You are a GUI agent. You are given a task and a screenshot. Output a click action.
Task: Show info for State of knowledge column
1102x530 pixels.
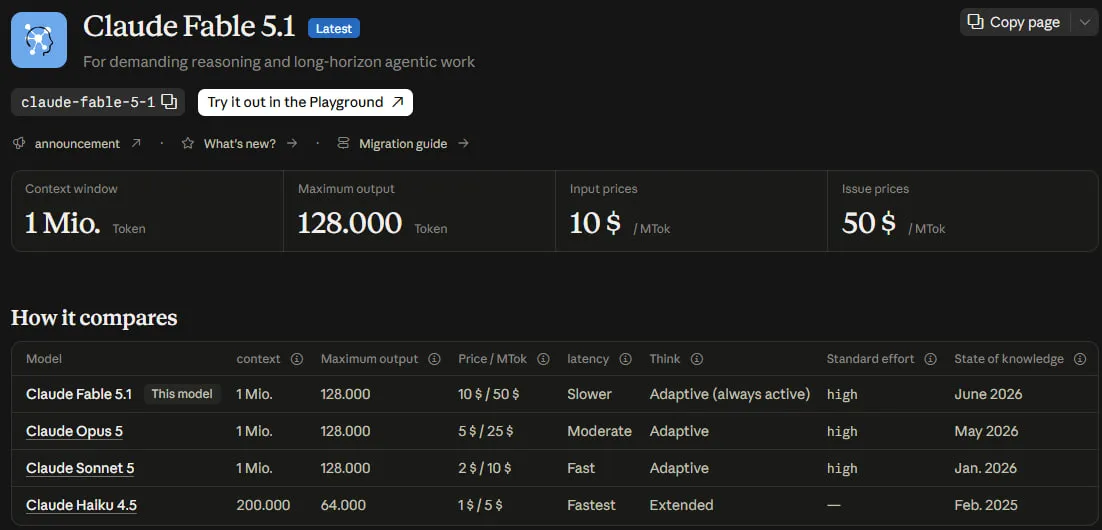1080,359
